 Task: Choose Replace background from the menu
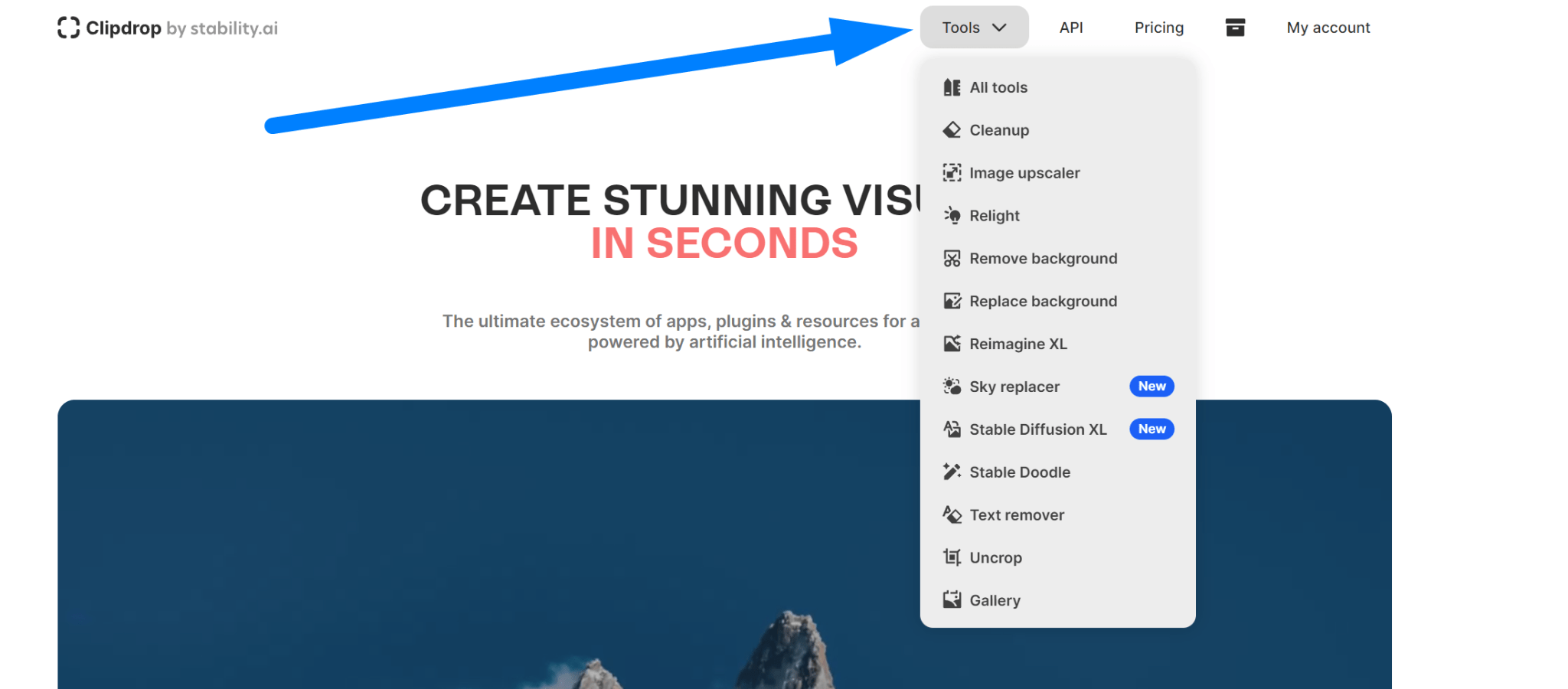click(x=1043, y=302)
